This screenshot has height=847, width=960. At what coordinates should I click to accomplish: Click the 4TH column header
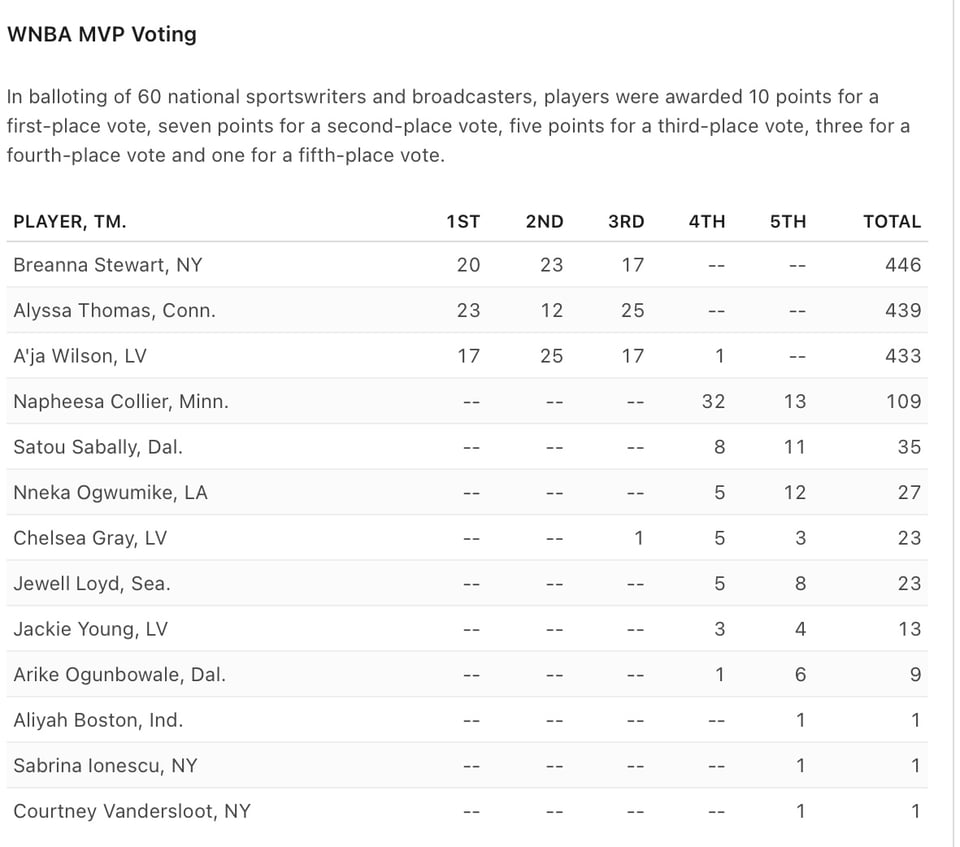pos(707,222)
